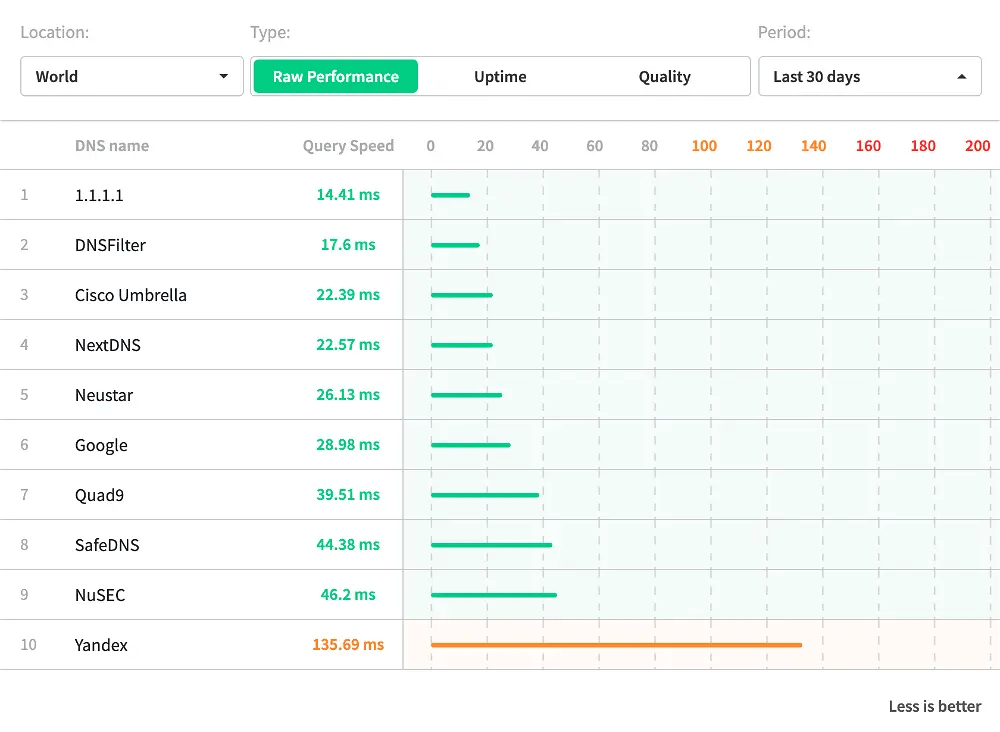The height and width of the screenshot is (732, 1000).
Task: Switch to the Uptime tab
Action: pyautogui.click(x=500, y=77)
